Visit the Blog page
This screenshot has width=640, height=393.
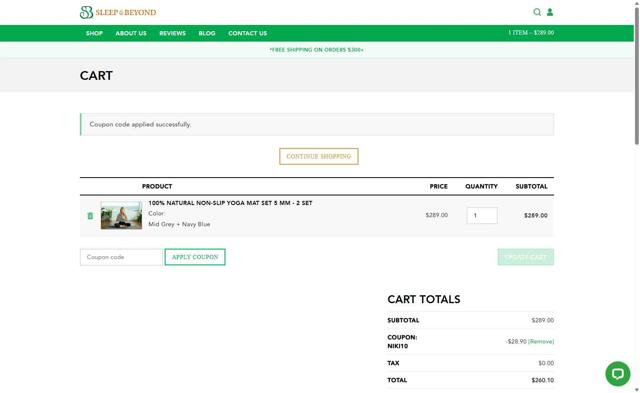coord(207,33)
